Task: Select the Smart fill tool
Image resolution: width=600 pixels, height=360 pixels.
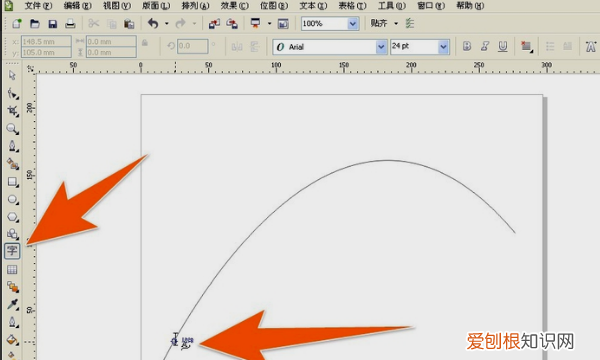Action: (13, 164)
